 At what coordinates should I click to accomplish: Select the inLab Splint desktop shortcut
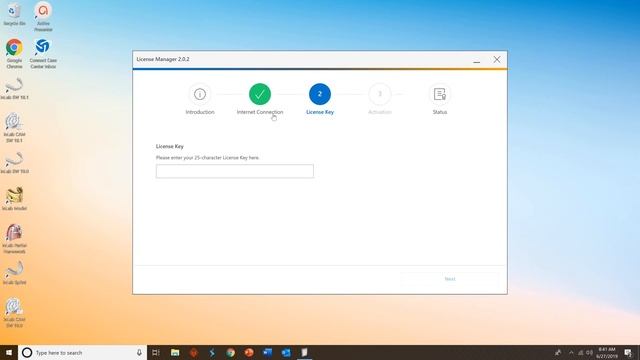coord(14,273)
